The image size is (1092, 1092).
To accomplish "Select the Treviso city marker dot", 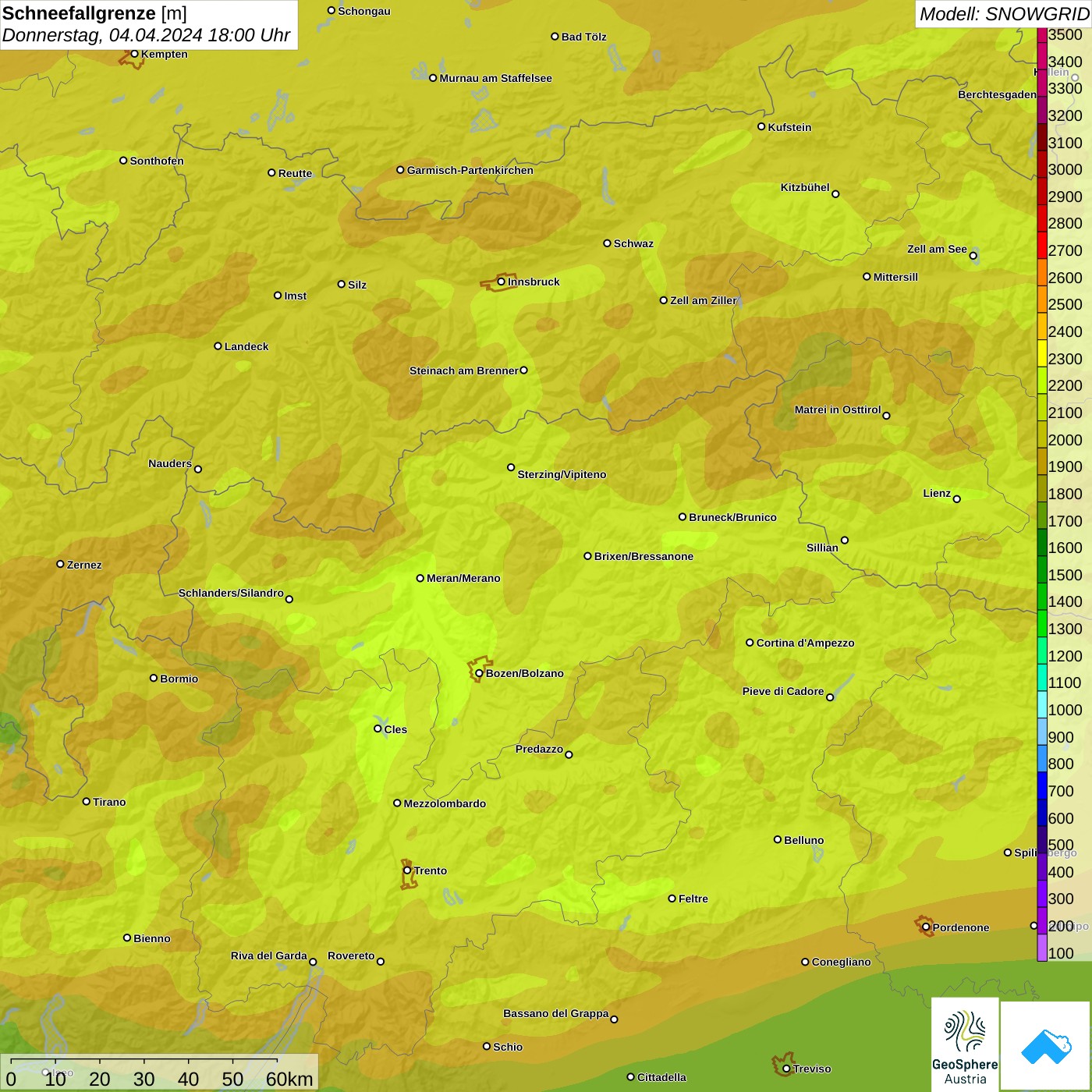I will pos(786,1069).
